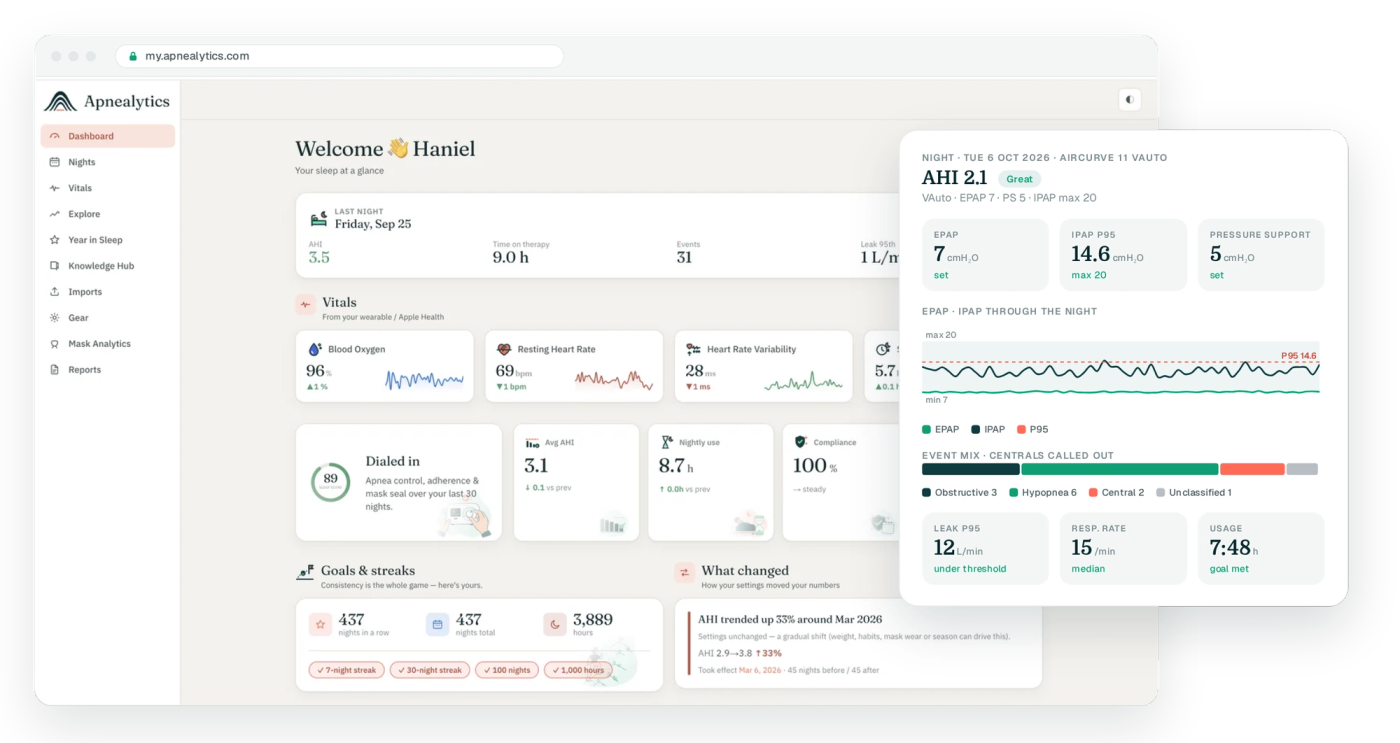Click the Blood Oxygen droplet icon
The width and height of the screenshot is (1400, 743).
315,349
